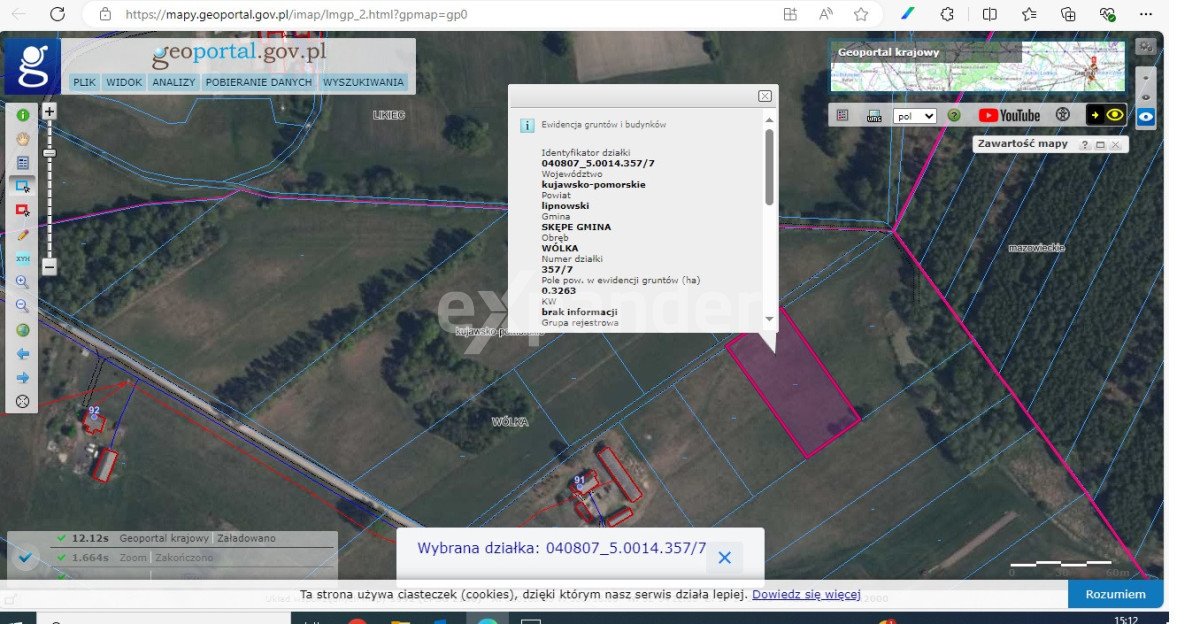Open the pol language dropdown
The width and height of the screenshot is (1200, 624).
[x=914, y=115]
